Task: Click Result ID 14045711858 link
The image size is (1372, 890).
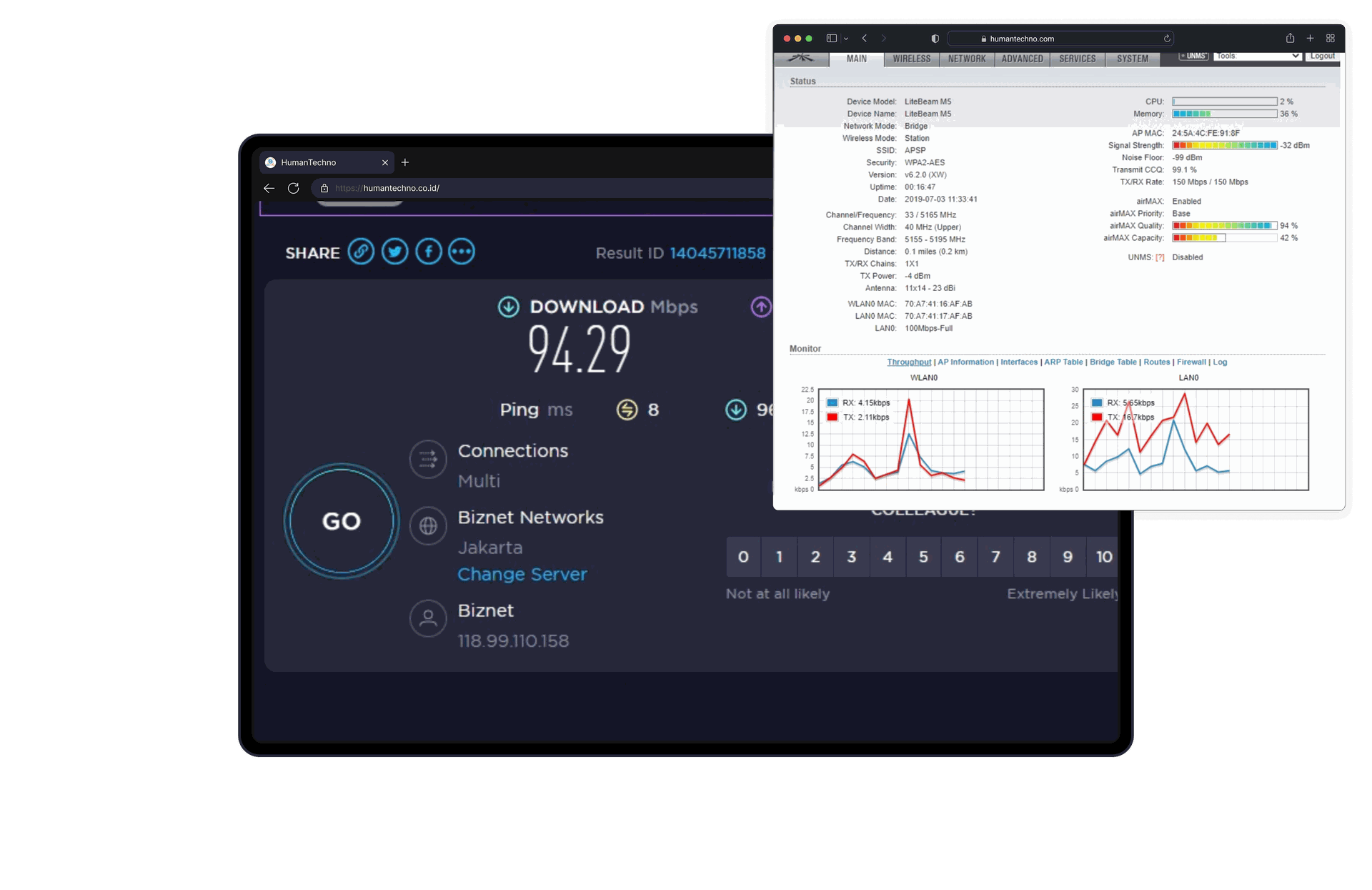Action: 717,253
